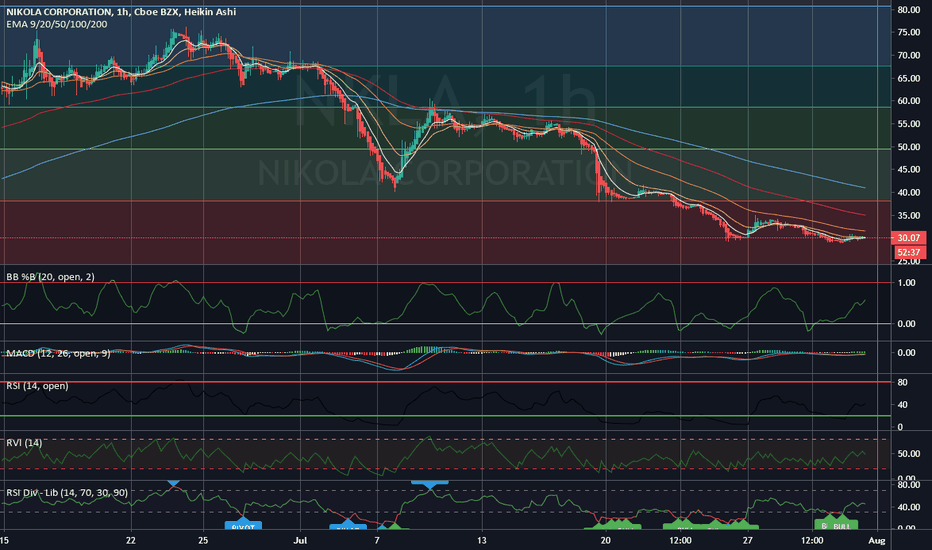Click the 22 date label on time axis
Screen dimensions: 932x550
click(131, 540)
